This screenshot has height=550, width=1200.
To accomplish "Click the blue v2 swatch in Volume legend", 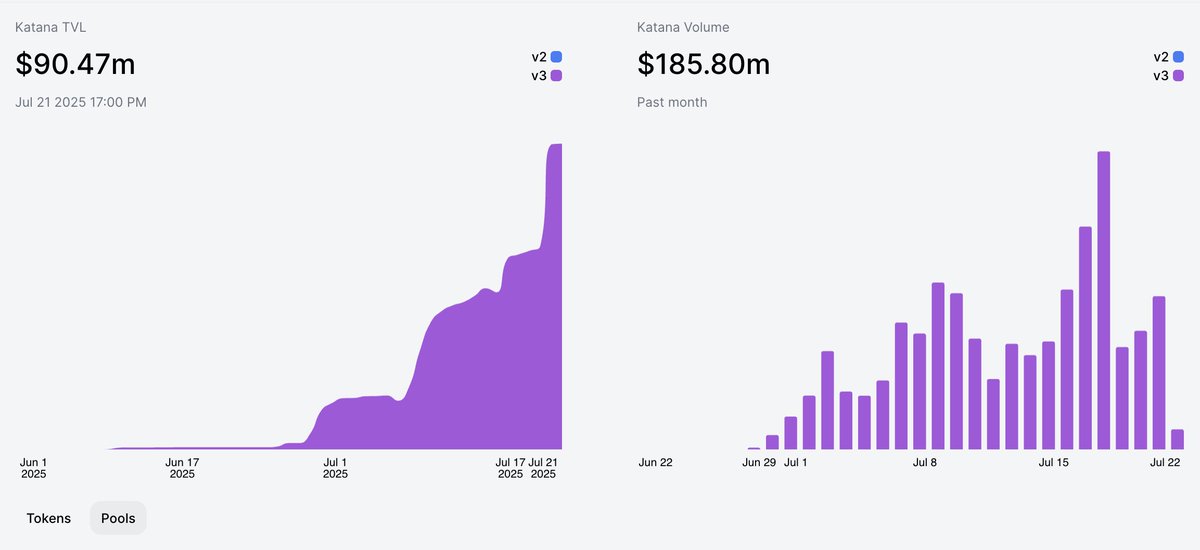I will [1178, 57].
